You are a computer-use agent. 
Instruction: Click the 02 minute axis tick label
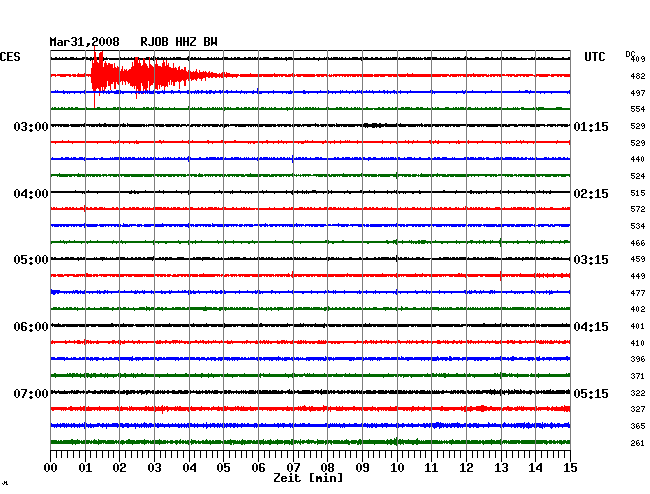tap(119, 467)
